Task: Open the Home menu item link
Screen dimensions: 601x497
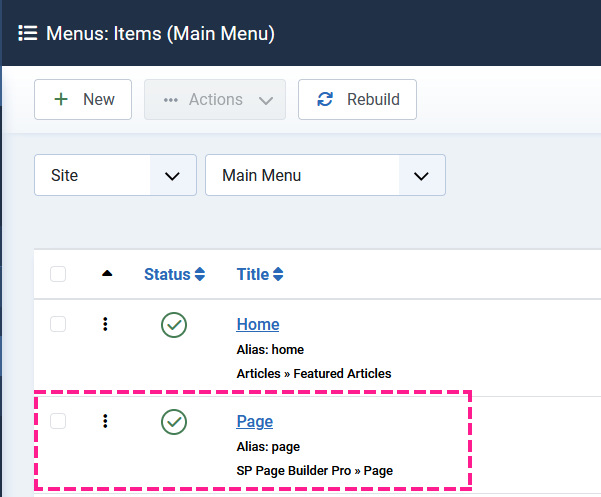Action: [258, 324]
